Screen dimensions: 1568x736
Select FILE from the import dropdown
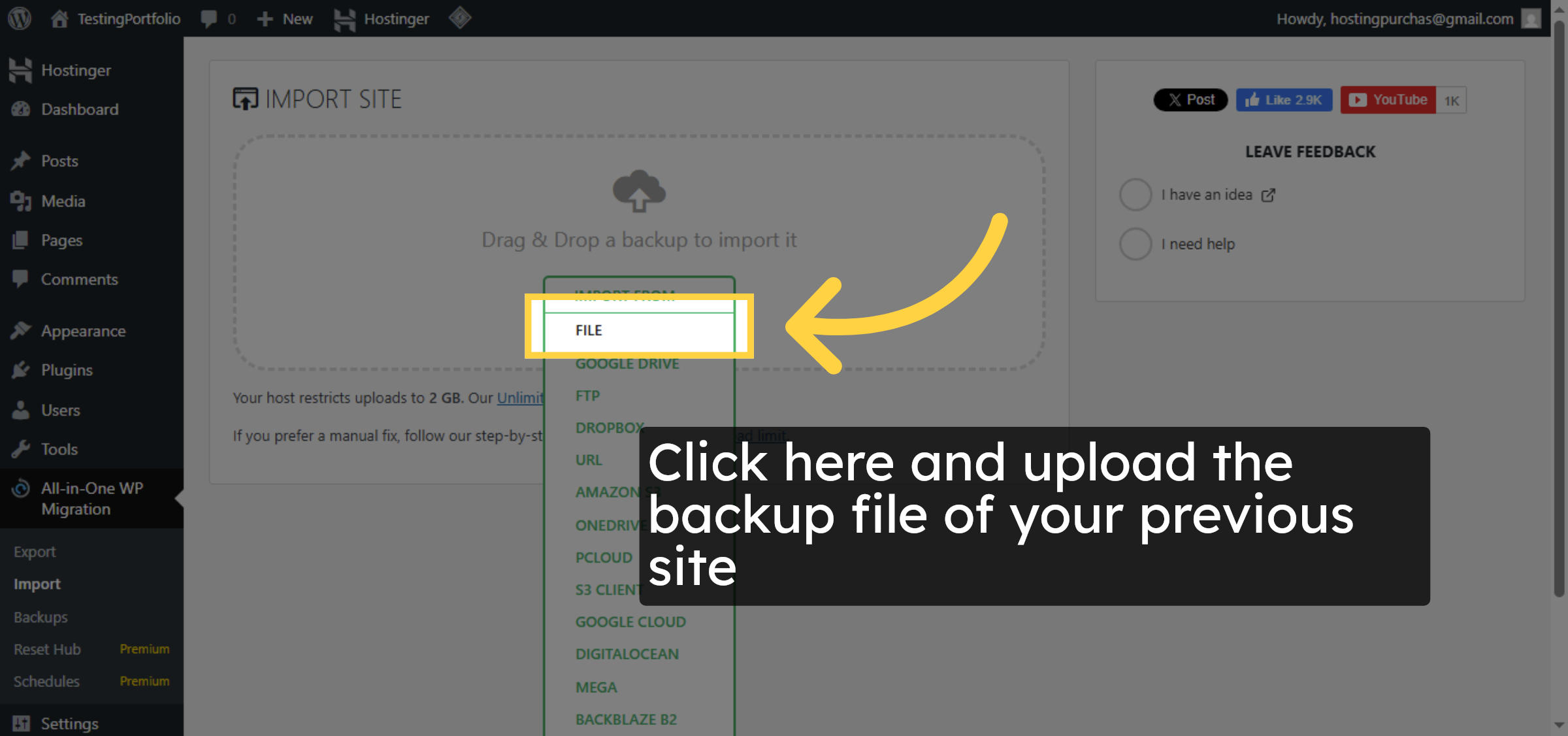588,330
